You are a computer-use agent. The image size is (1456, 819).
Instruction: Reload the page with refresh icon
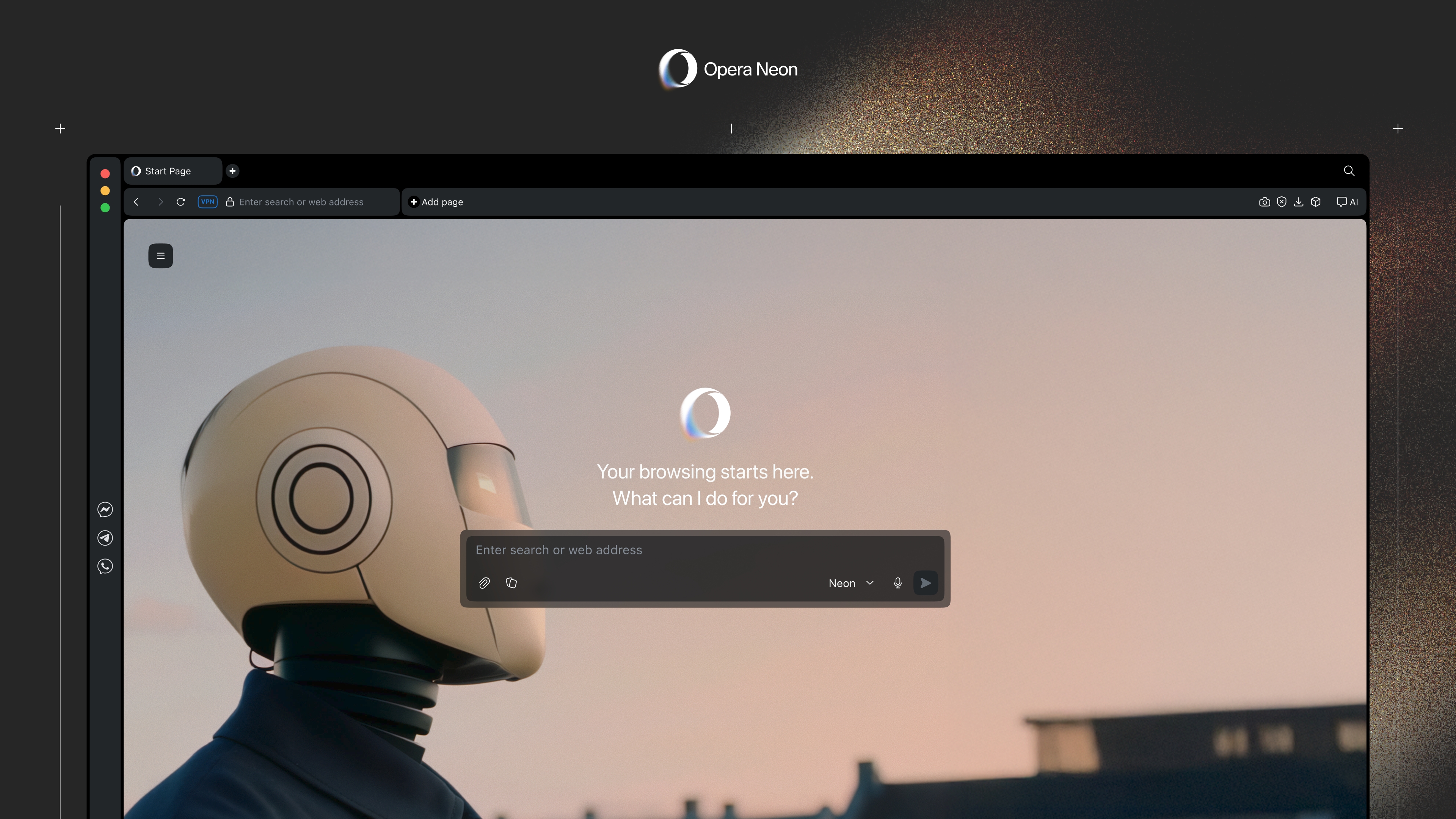(x=181, y=202)
